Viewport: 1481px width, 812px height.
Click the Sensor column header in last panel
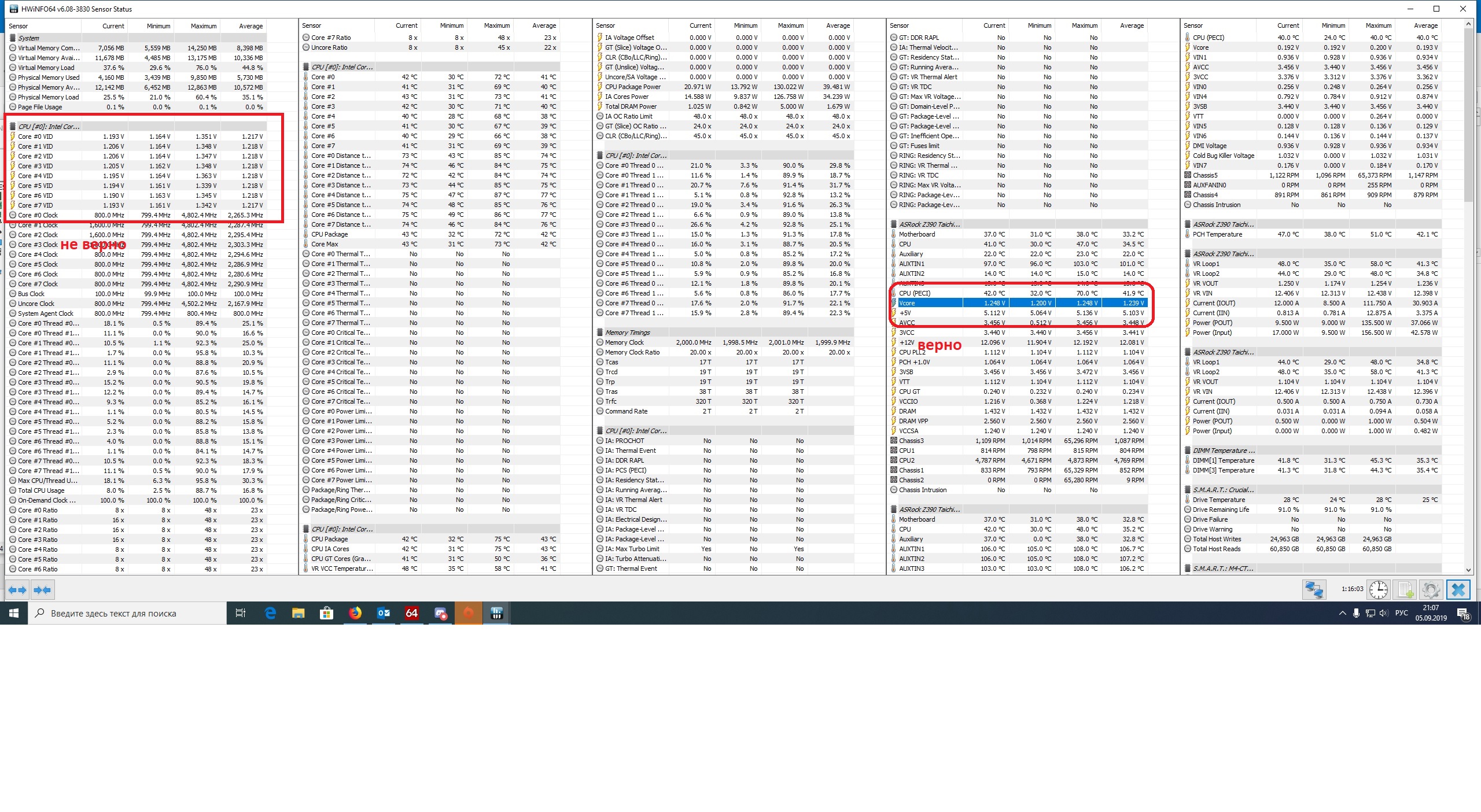pyautogui.click(x=1193, y=25)
